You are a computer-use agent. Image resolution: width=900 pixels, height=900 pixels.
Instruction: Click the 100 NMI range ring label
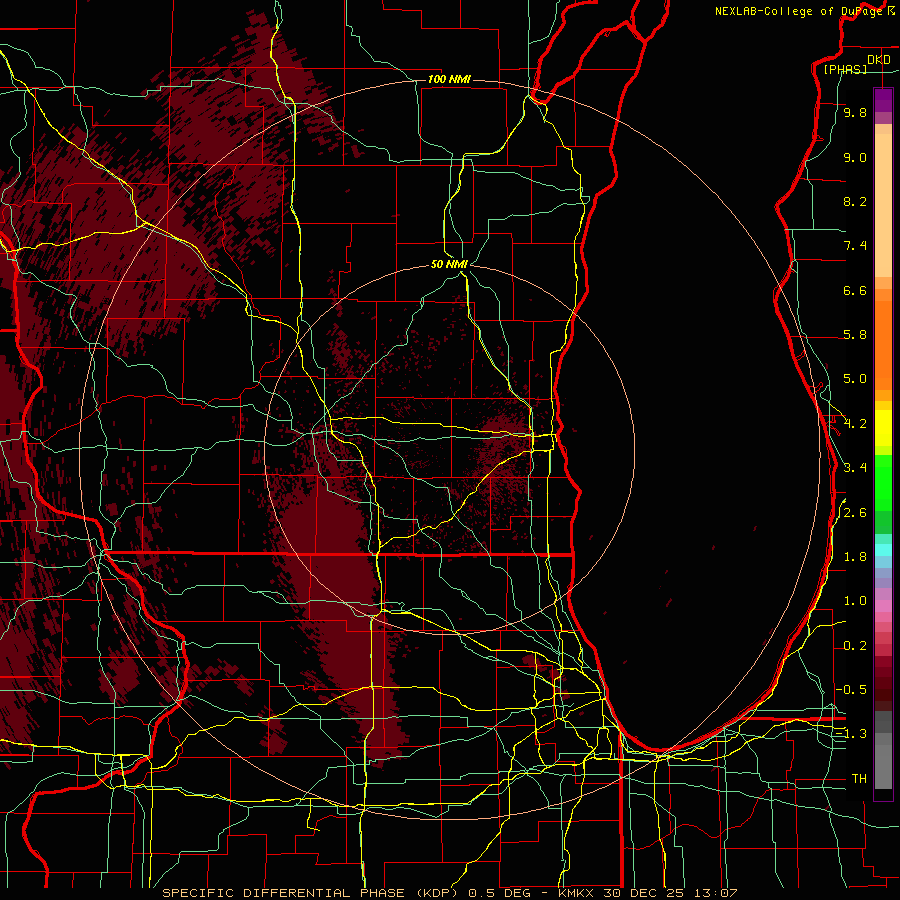coord(449,79)
